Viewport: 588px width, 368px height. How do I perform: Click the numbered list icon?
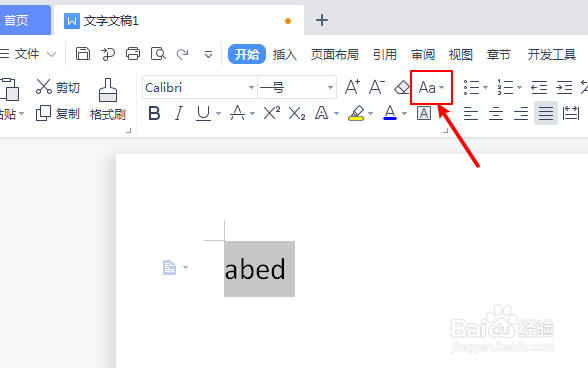(x=505, y=87)
